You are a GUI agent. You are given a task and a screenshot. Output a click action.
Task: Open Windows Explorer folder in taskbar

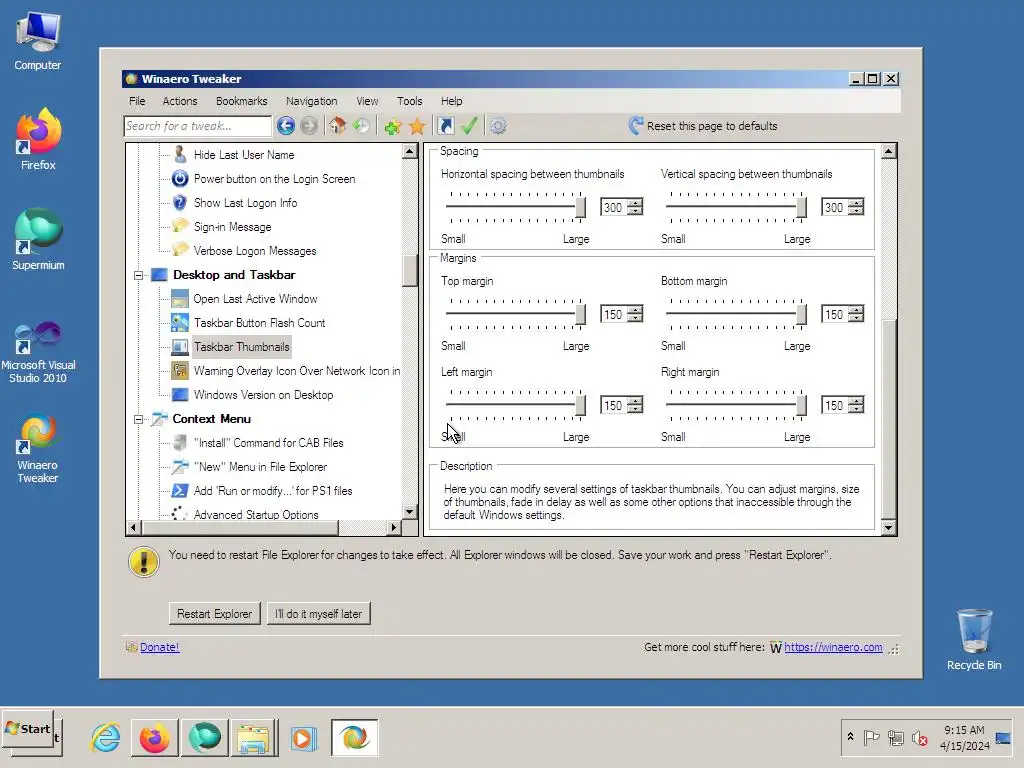click(254, 738)
